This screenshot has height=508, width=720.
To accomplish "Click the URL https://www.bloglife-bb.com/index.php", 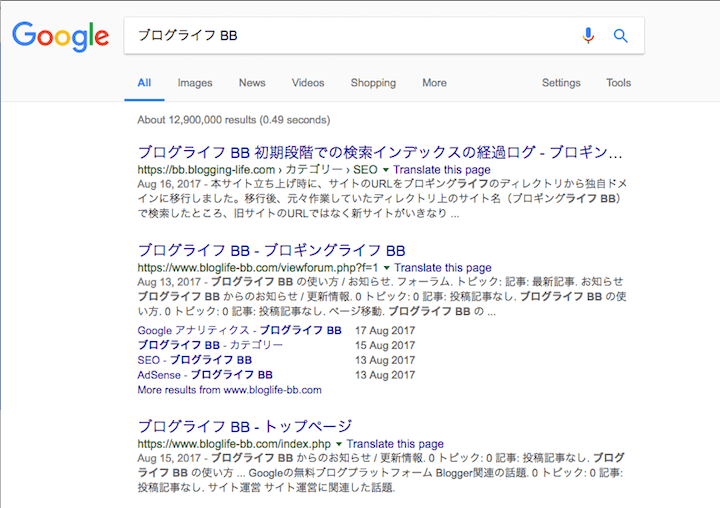I will coord(234,444).
